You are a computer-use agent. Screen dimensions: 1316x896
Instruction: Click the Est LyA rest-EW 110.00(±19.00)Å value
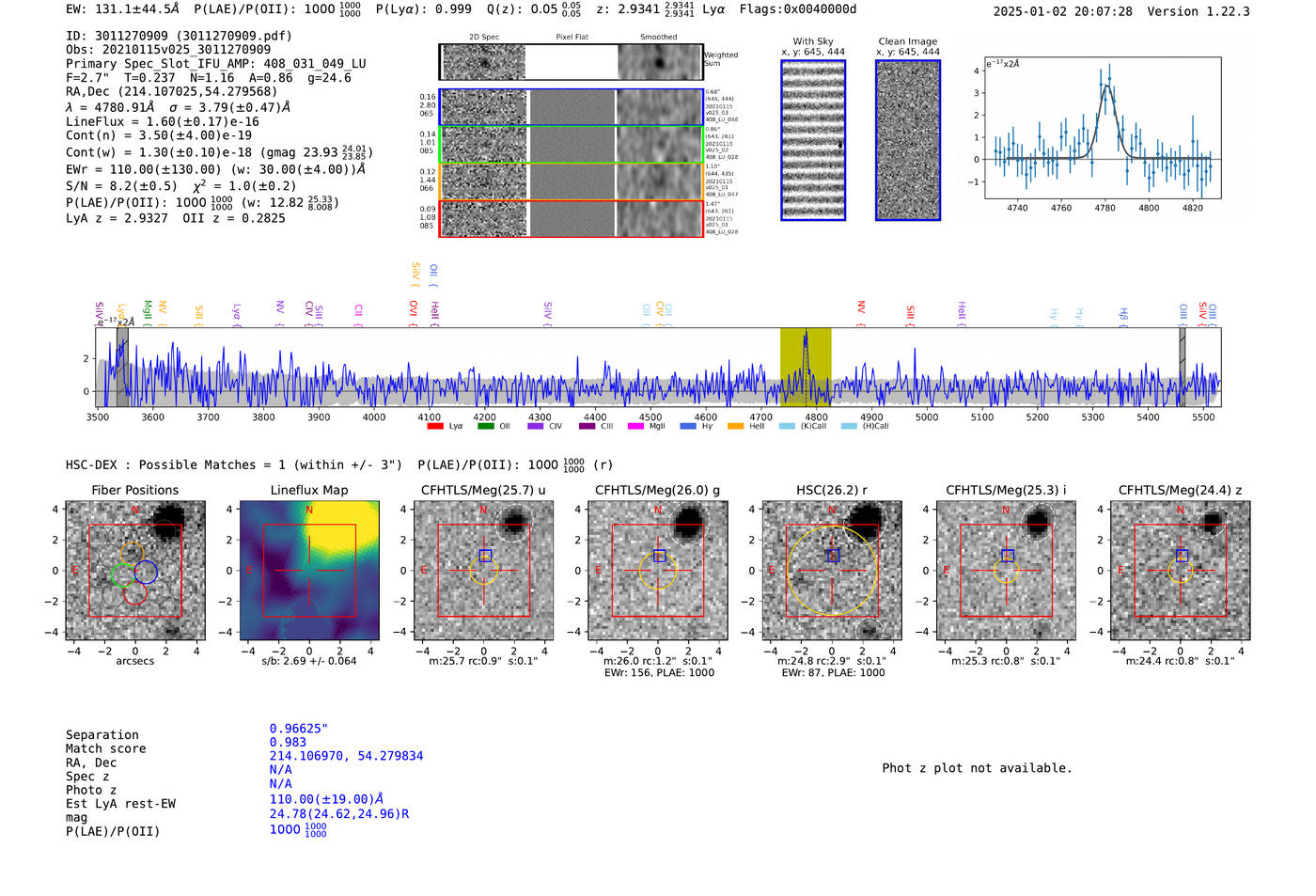click(x=326, y=799)
